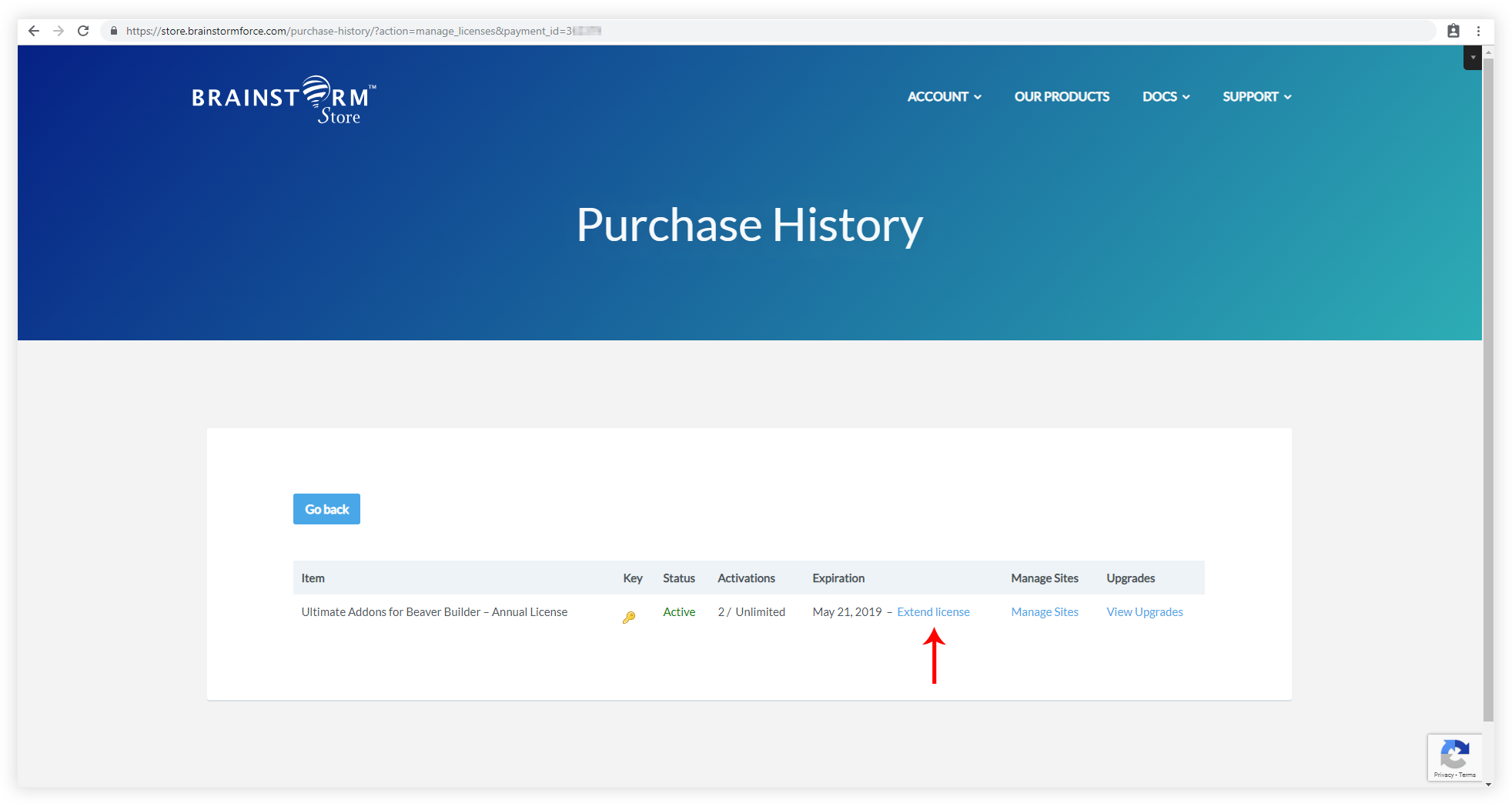Click the browser forward arrow
This screenshot has height=807, width=1512.
click(59, 31)
